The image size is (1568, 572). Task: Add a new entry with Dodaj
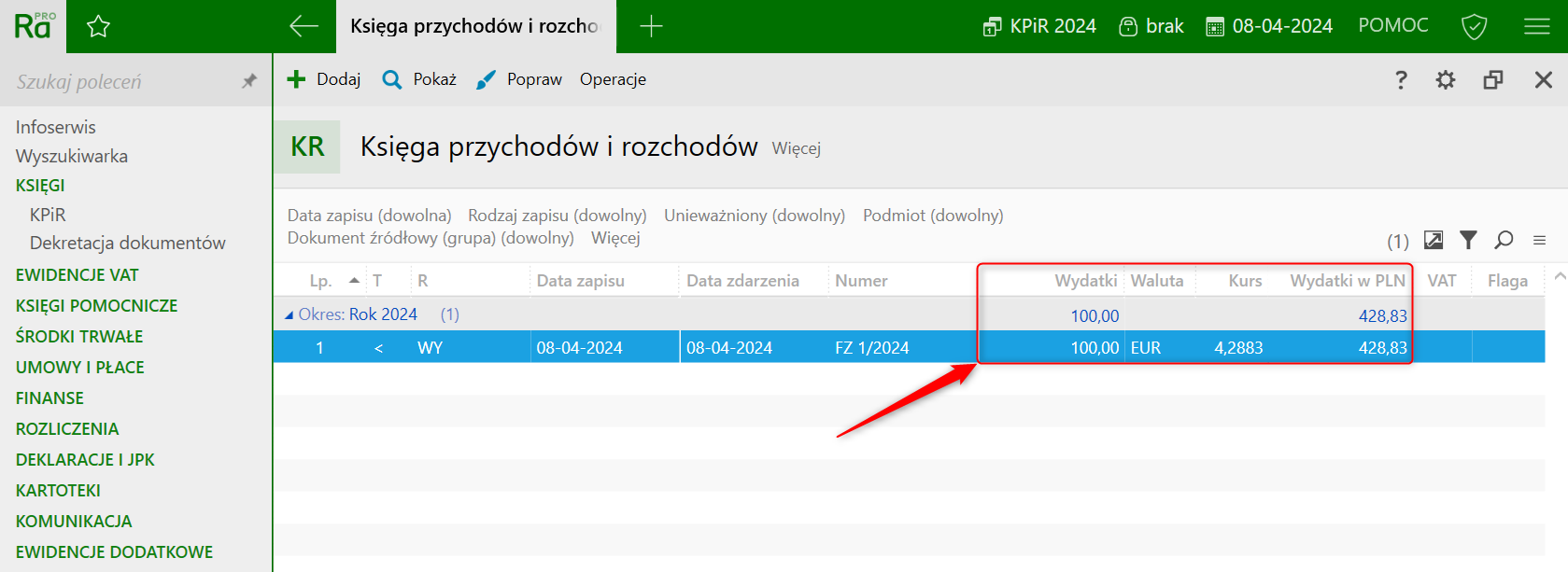pos(323,79)
